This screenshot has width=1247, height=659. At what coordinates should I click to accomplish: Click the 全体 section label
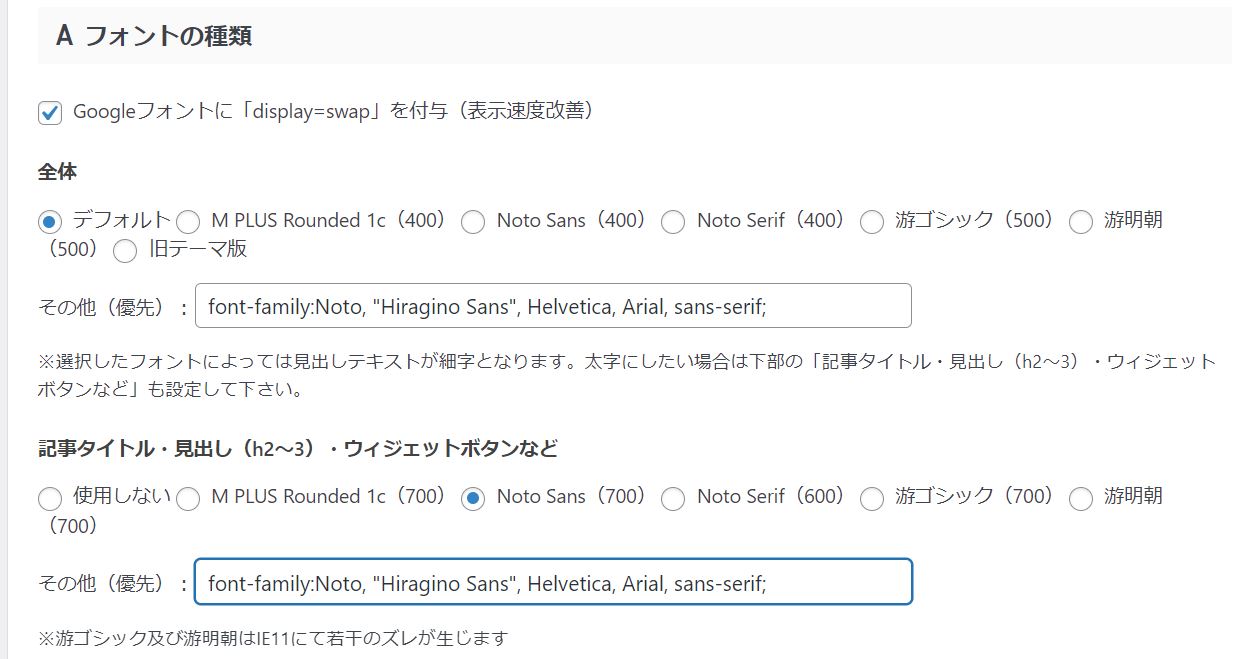(x=57, y=171)
